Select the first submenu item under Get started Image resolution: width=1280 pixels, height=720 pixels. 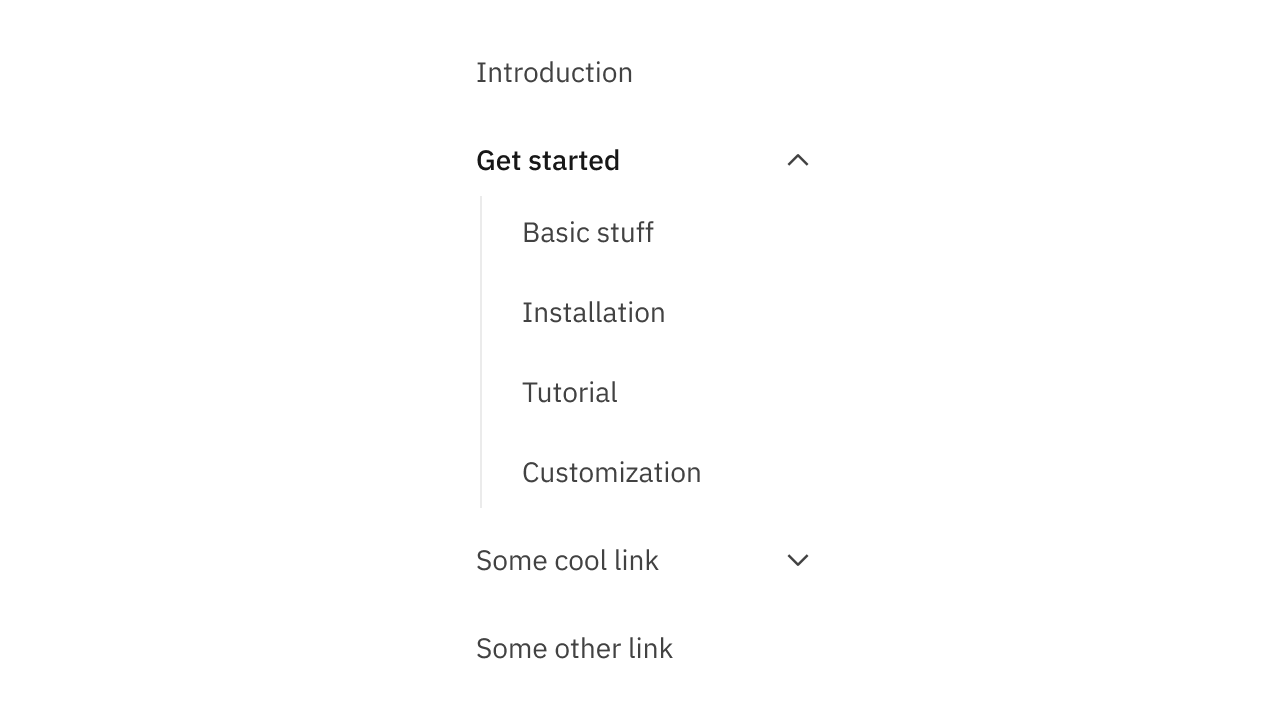pyautogui.click(x=588, y=232)
